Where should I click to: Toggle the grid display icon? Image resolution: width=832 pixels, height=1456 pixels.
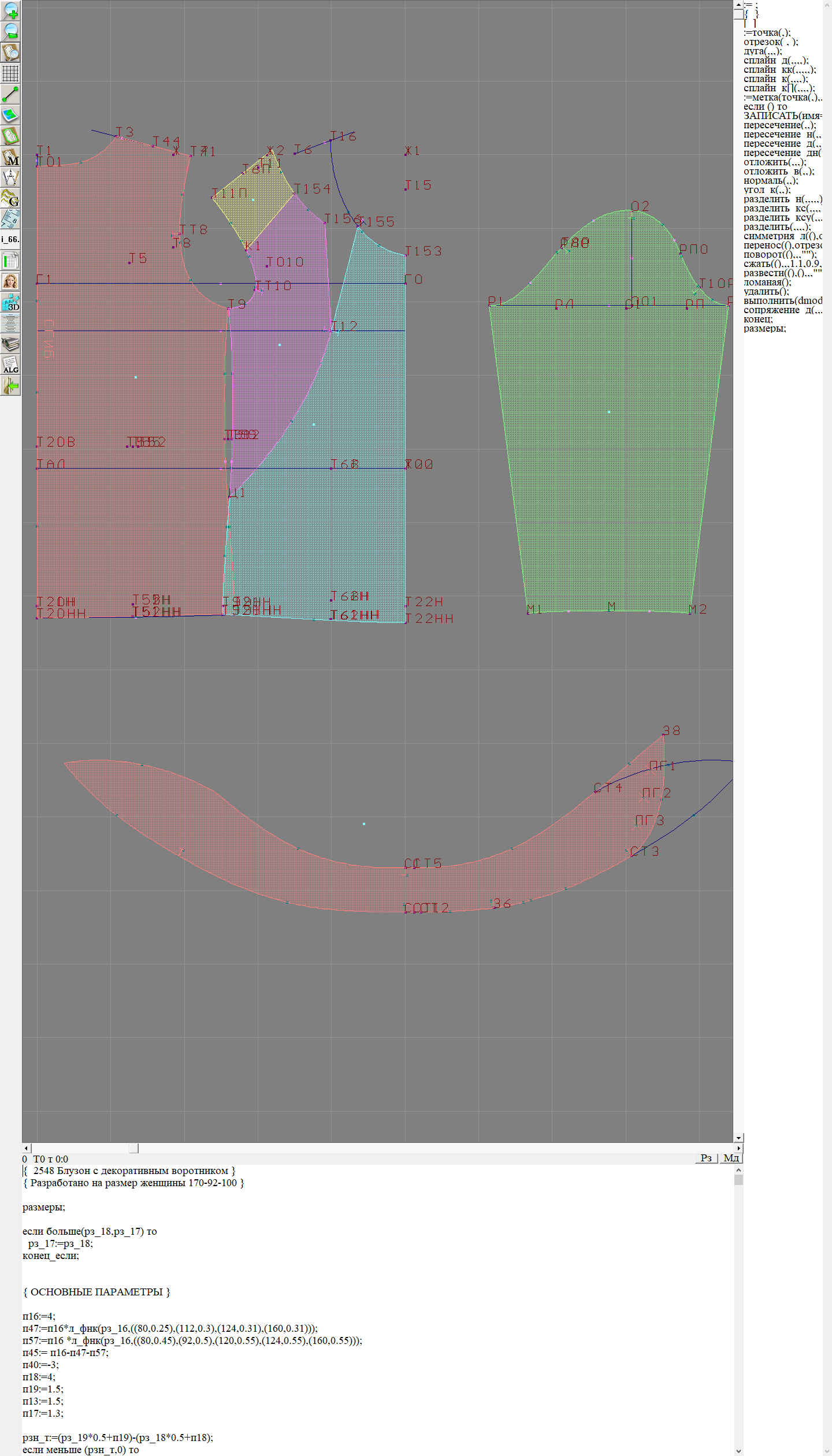click(10, 73)
